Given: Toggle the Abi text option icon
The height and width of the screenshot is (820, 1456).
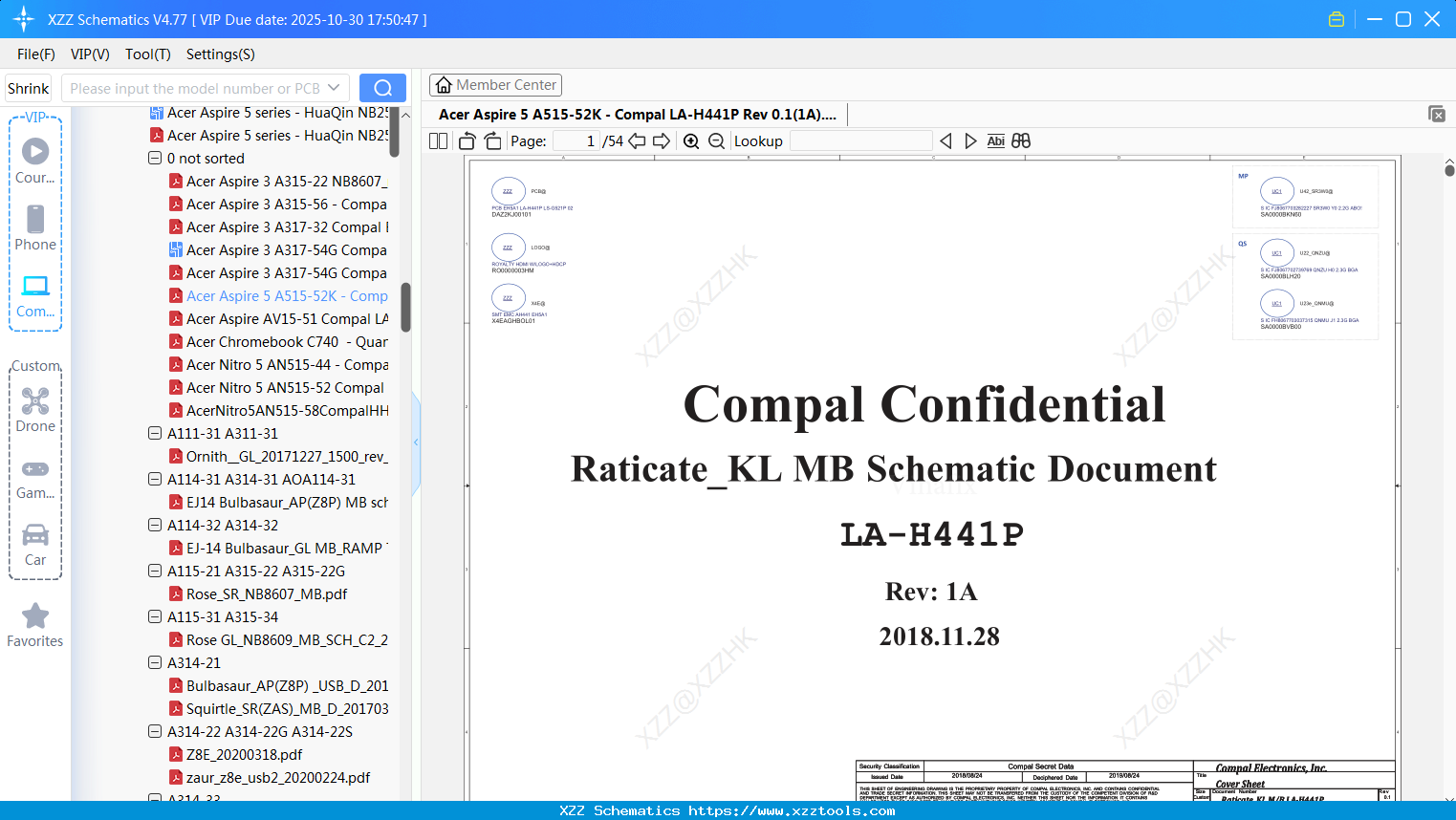Looking at the screenshot, I should [996, 141].
